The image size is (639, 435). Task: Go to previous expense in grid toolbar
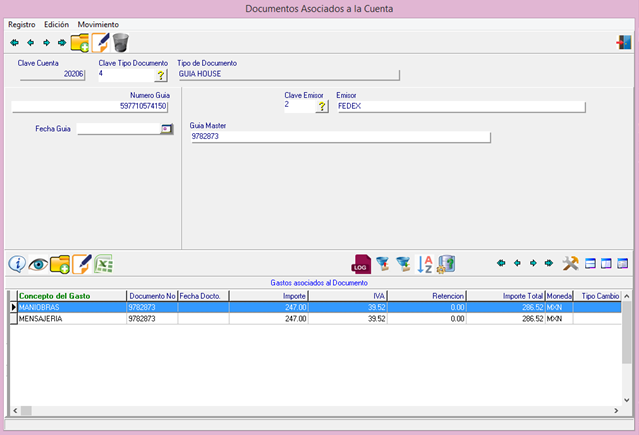coord(517,263)
